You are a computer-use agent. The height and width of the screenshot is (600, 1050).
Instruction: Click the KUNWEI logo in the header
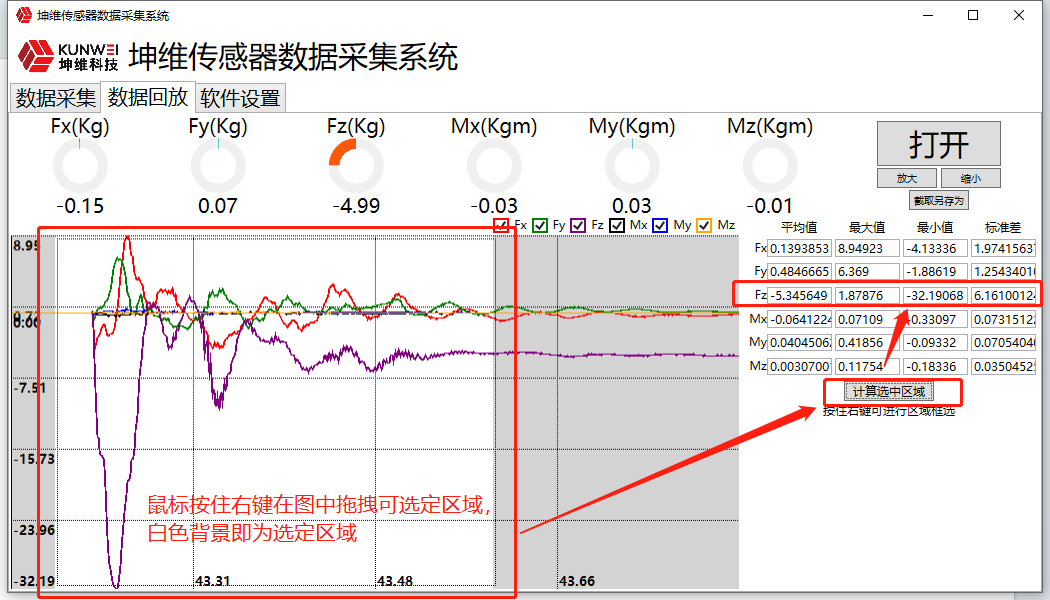pos(68,57)
